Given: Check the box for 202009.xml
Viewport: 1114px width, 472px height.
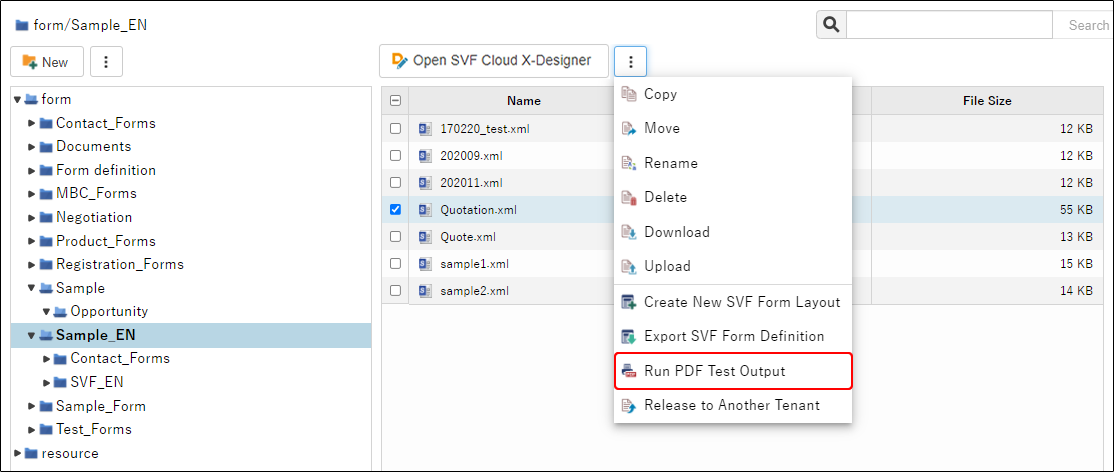Looking at the screenshot, I should [x=396, y=156].
